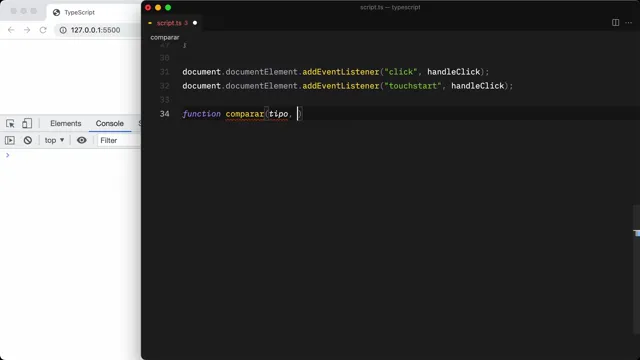Open the top JavaScript context dropdown
This screenshot has height=360, width=640.
pos(54,140)
